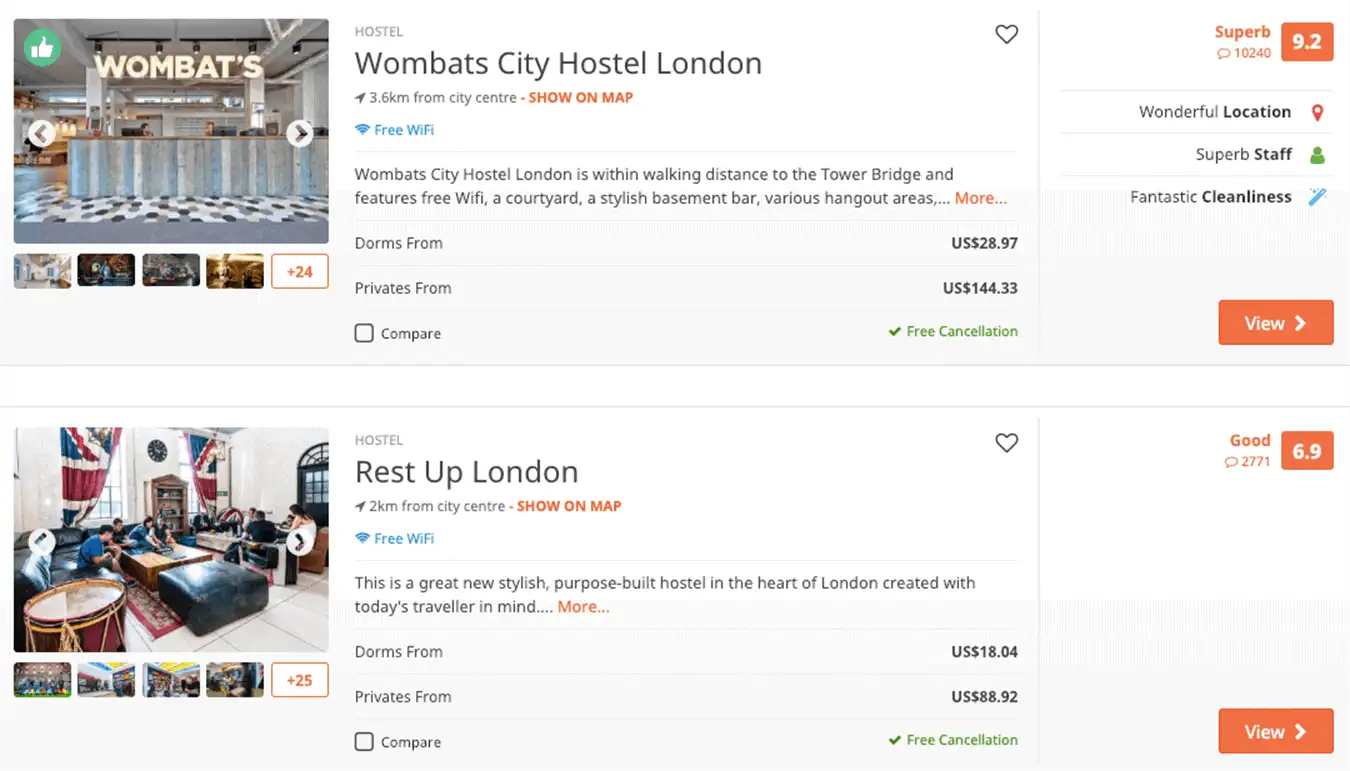Show previous Rest Up London photo
Image resolution: width=1350 pixels, height=771 pixels.
pyautogui.click(x=41, y=542)
